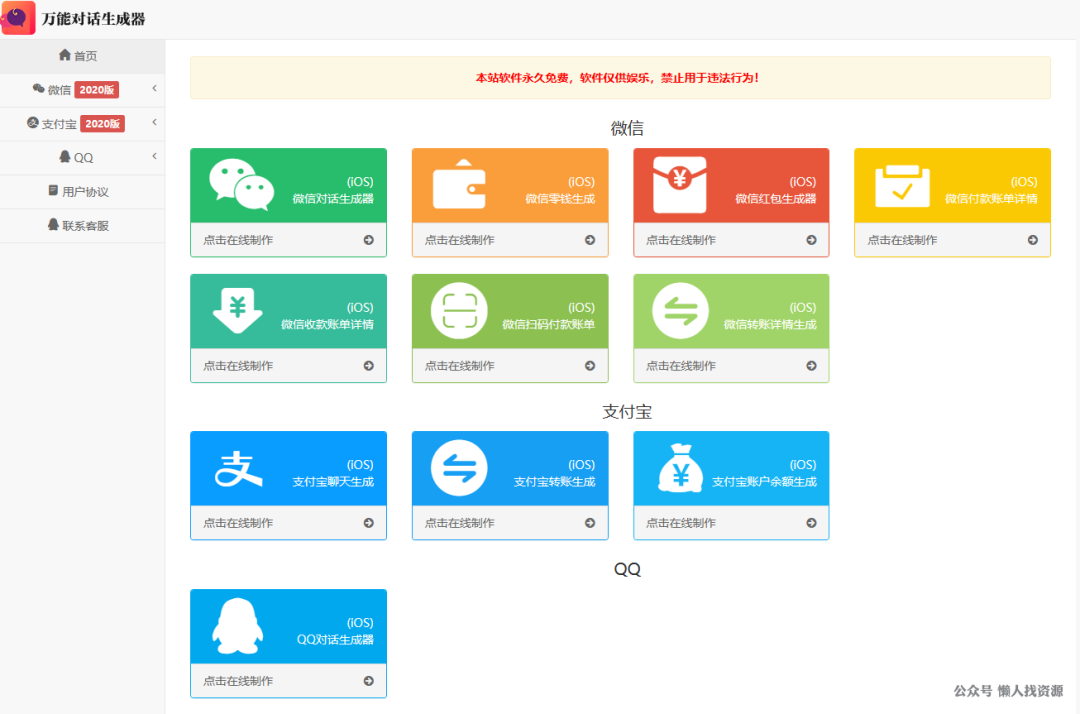Open the 支付宝 2020版 sidebar menu
The width and height of the screenshot is (1080, 714).
[82, 124]
